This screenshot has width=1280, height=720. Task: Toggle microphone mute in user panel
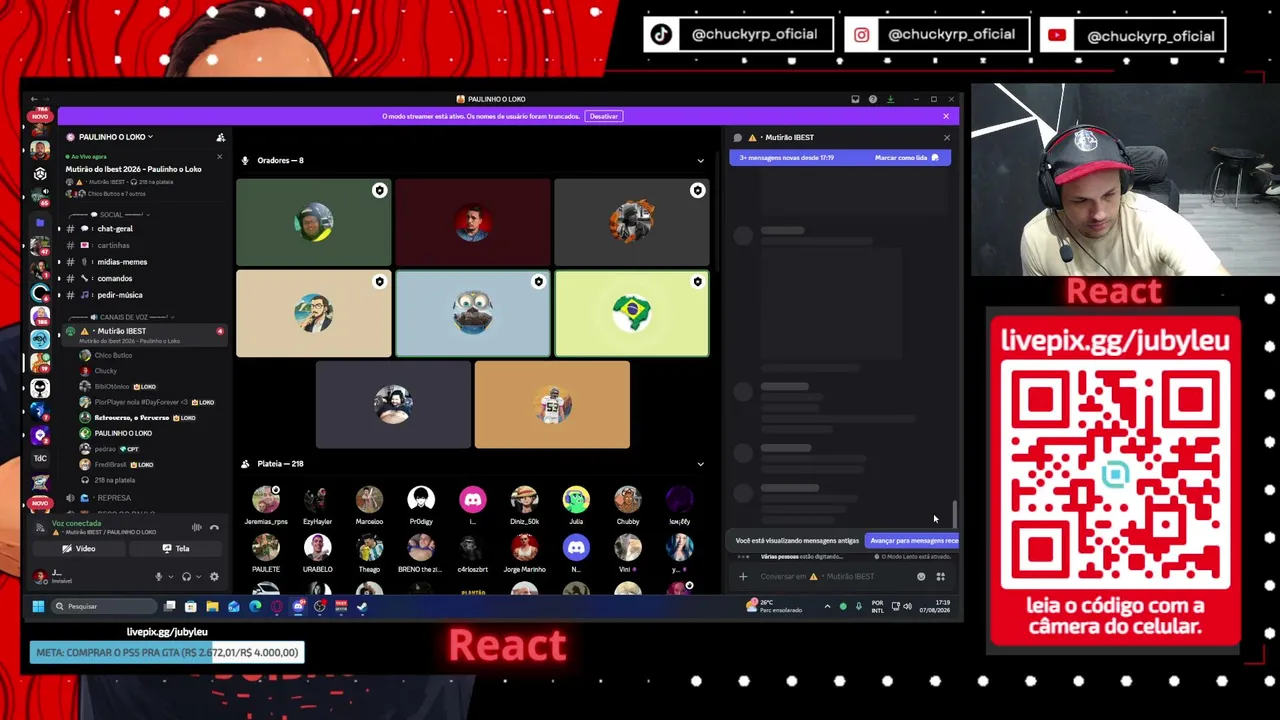158,577
